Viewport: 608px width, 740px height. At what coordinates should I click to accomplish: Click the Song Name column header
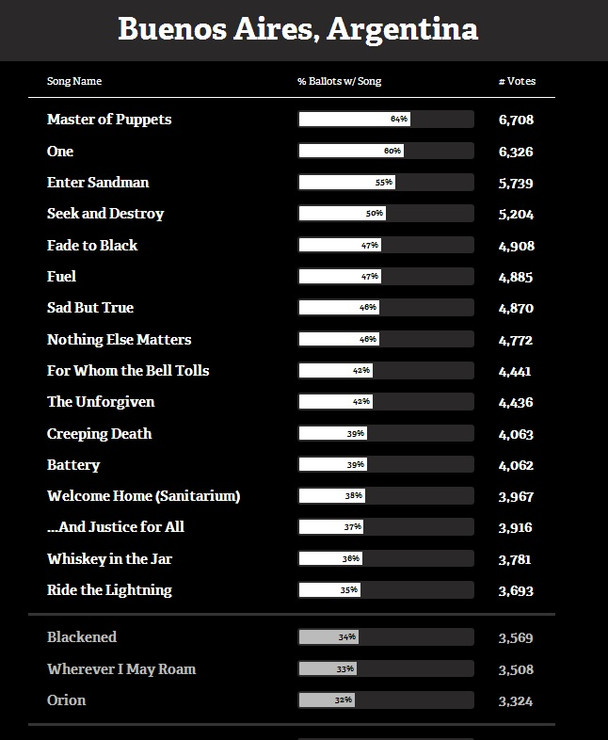point(74,81)
